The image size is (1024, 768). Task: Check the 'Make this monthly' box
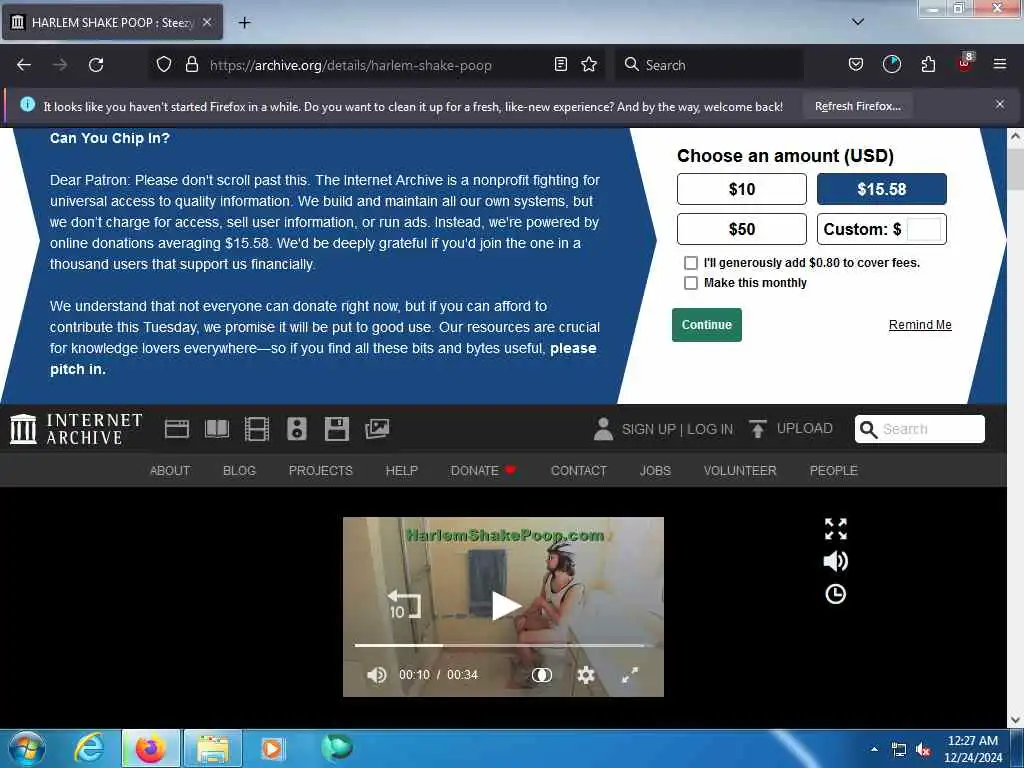[690, 283]
